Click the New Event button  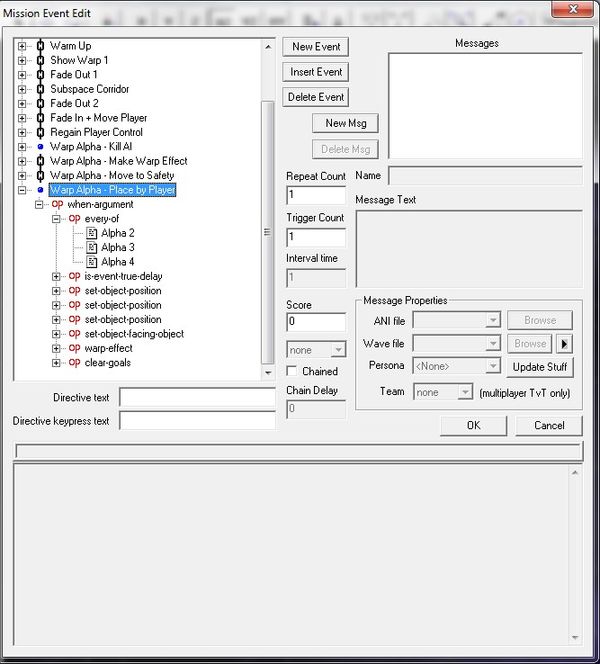[316, 47]
